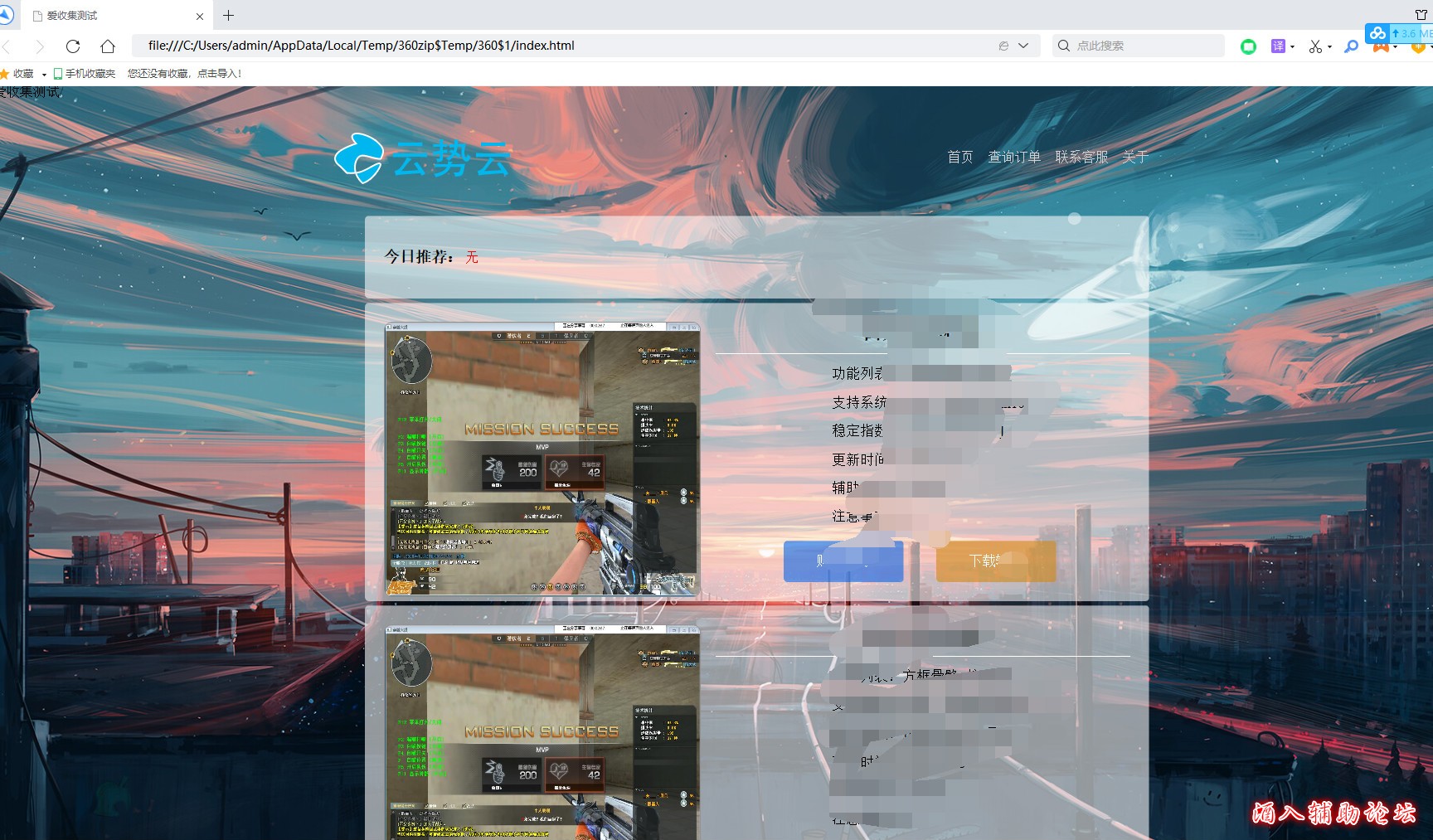Image resolution: width=1433 pixels, height=840 pixels.
Task: Toggle the browser engine mode icon in address bar
Action: [x=1003, y=46]
